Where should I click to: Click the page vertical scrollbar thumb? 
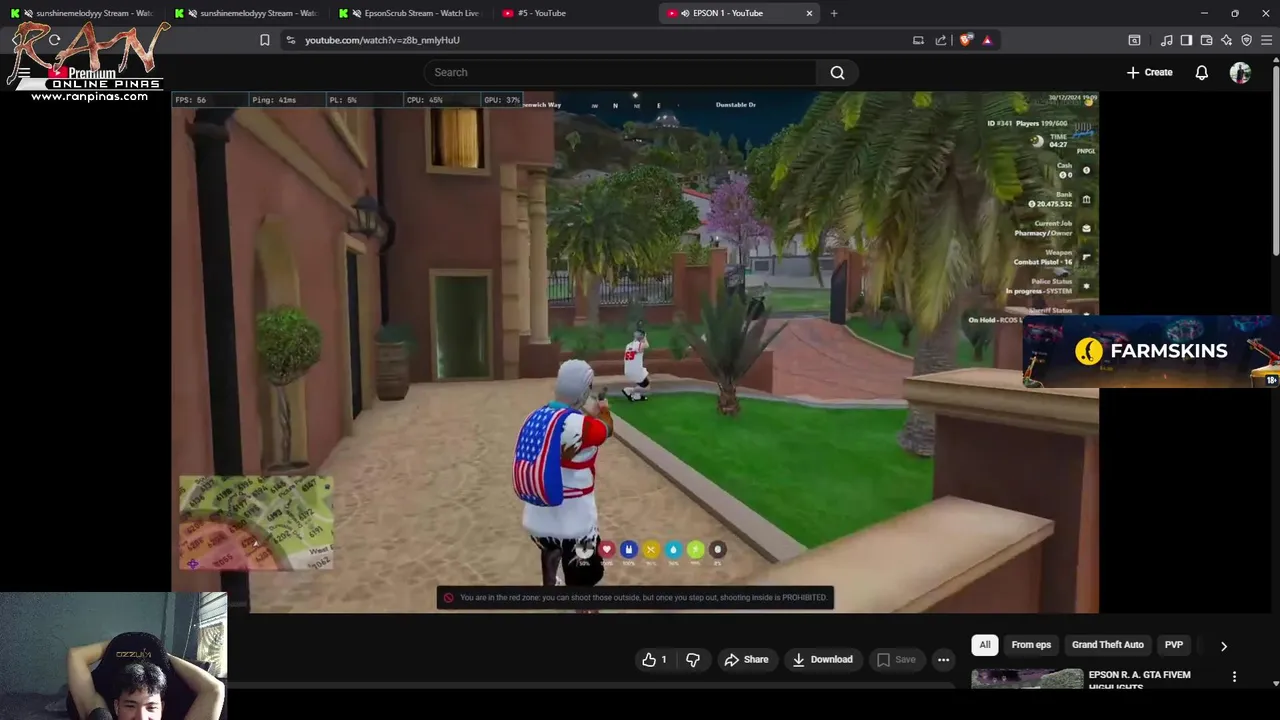coord(1275,159)
